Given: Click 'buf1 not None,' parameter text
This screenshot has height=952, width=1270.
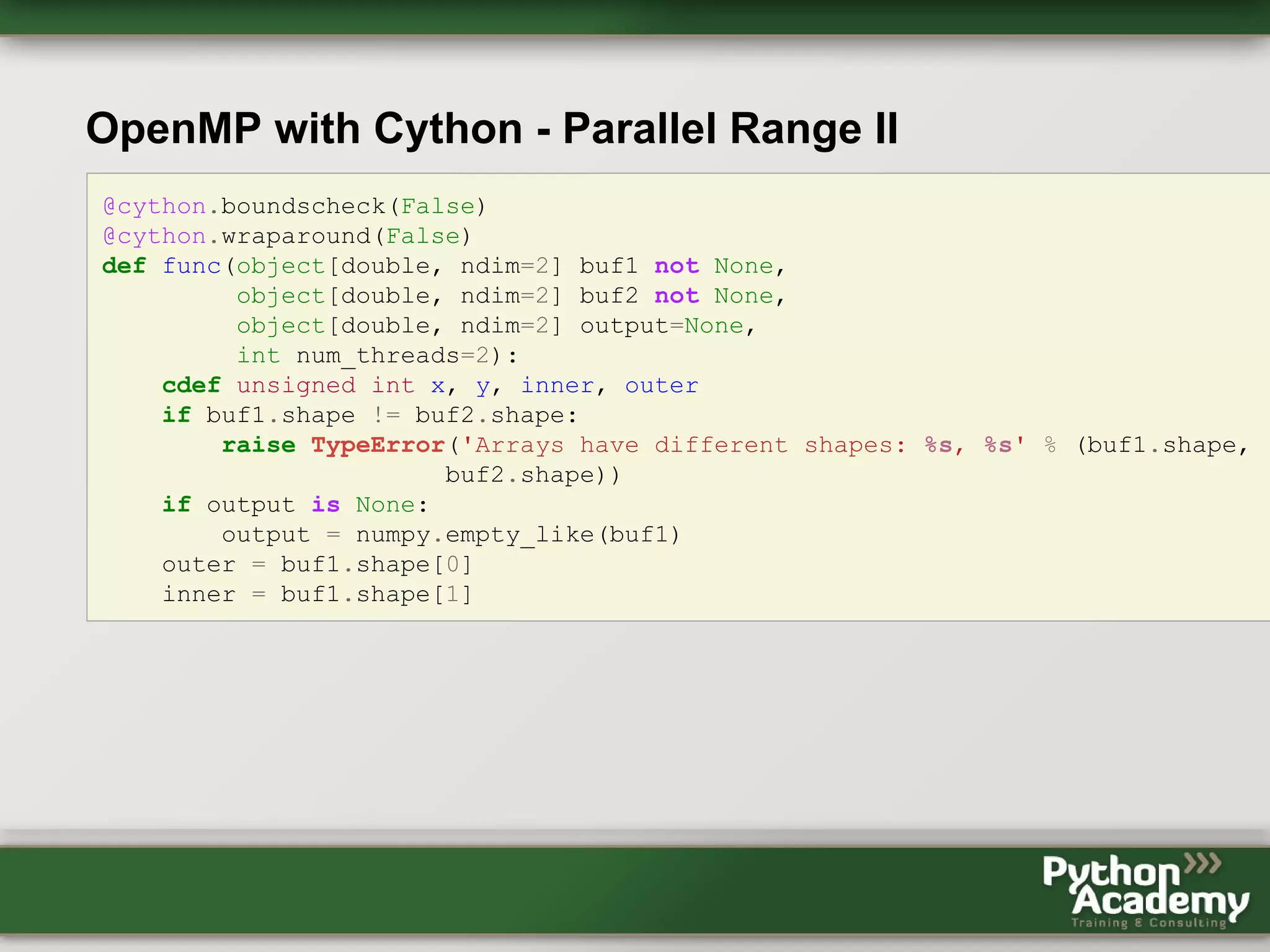Looking at the screenshot, I should (683, 266).
